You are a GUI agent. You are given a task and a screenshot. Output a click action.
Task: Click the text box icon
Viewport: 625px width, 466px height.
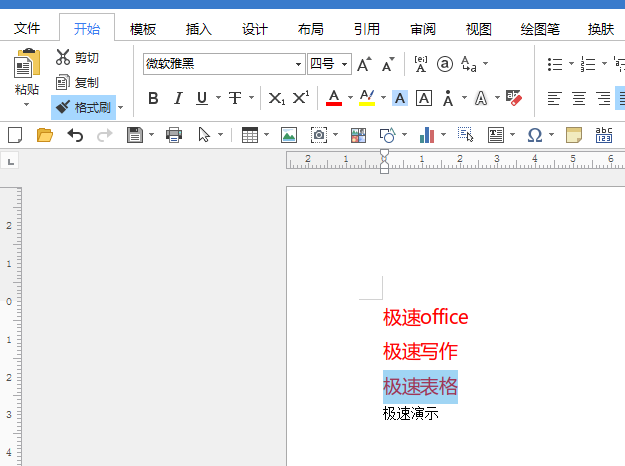tap(495, 135)
